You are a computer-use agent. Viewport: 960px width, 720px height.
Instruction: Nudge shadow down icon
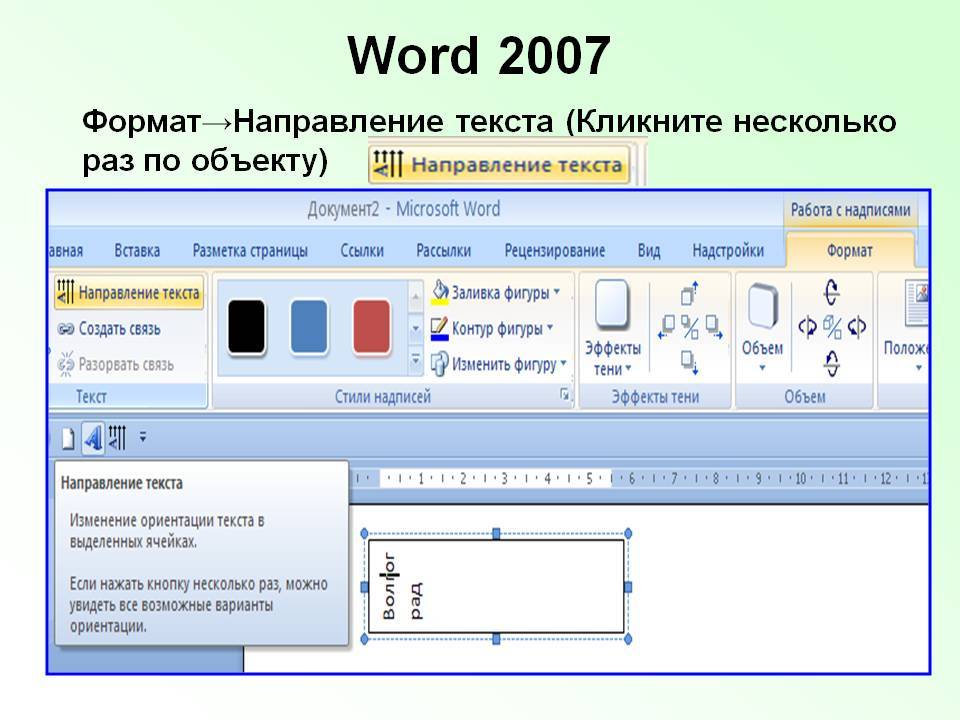(x=690, y=362)
